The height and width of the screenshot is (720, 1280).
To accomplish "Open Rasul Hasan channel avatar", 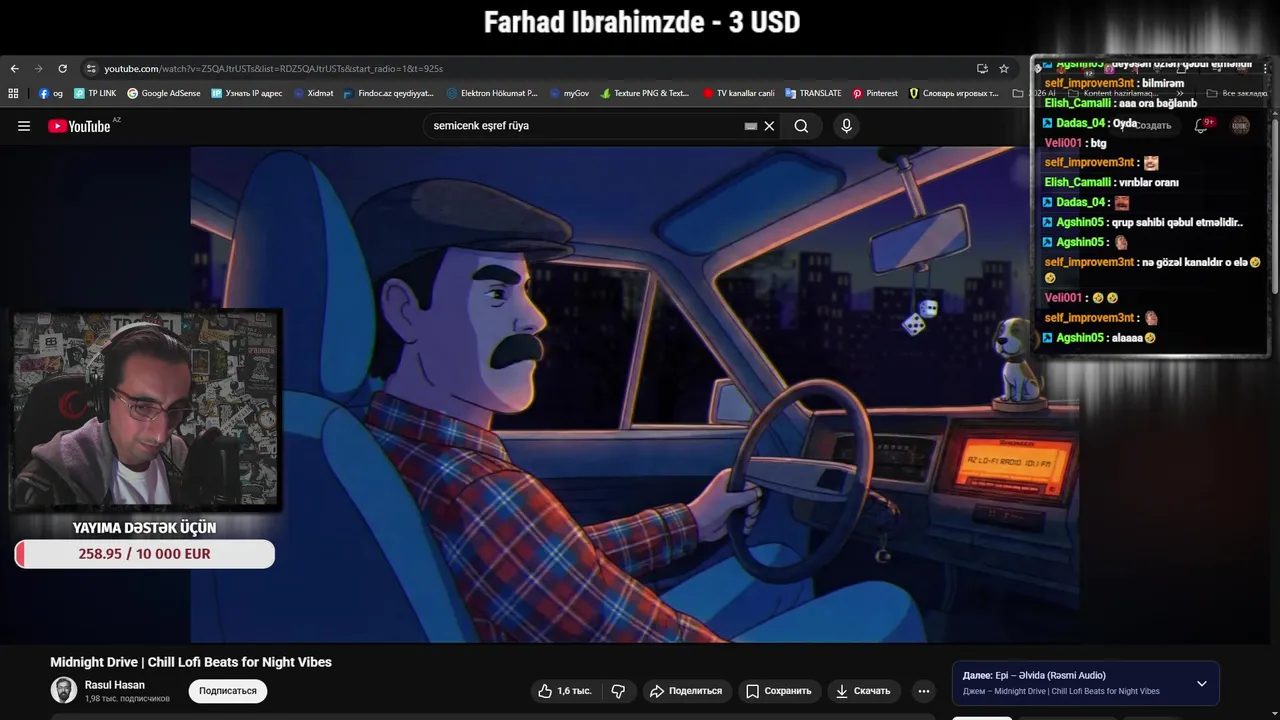I will coord(64,690).
